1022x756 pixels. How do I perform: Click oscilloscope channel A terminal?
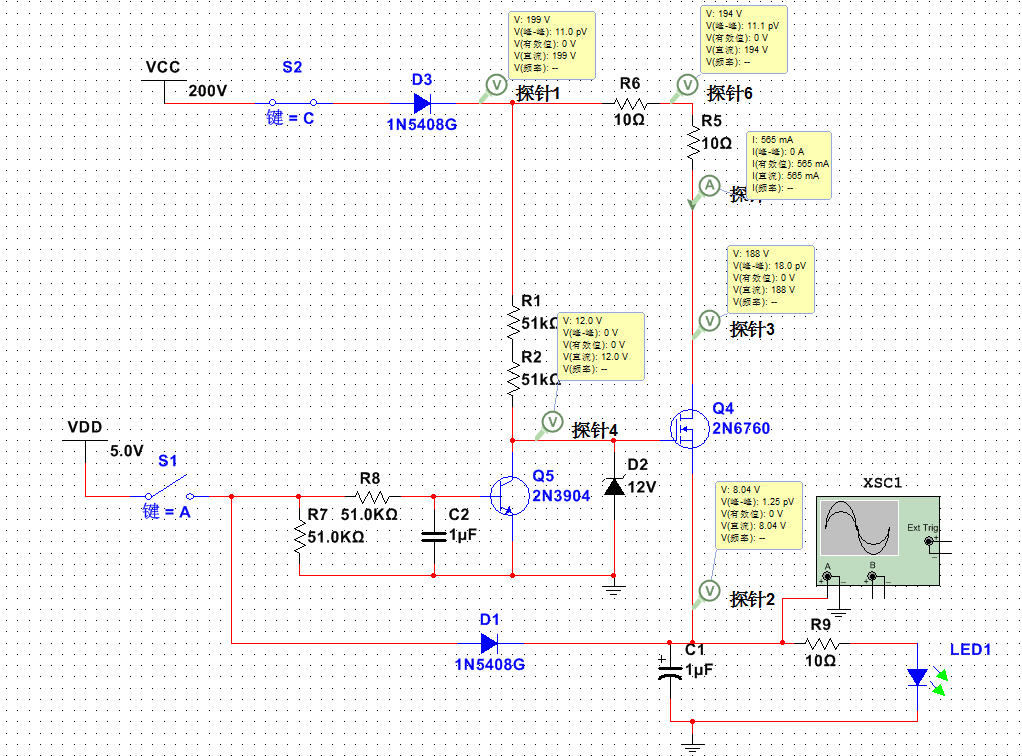point(828,577)
